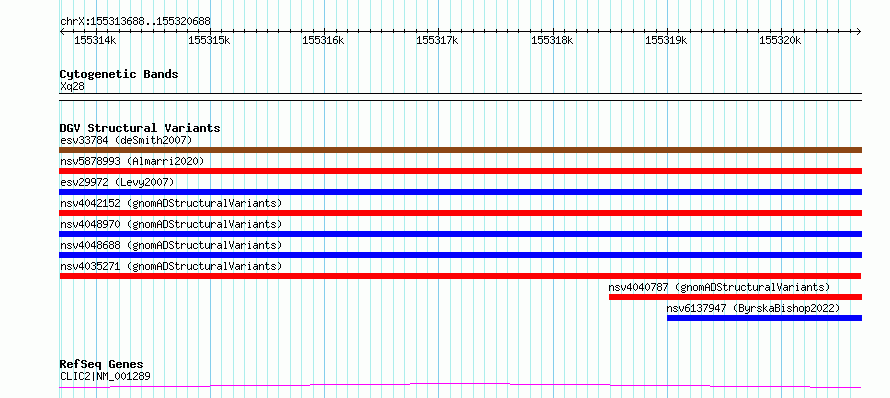Image resolution: width=890 pixels, height=398 pixels.
Task: Open the nsv4035271 gnomAD label
Action: (171, 266)
